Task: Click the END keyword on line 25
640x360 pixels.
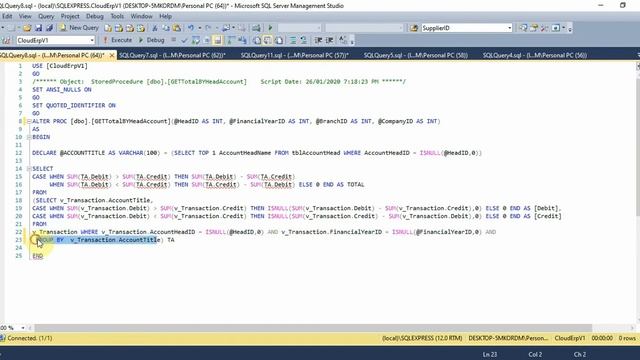Action: 38,256
